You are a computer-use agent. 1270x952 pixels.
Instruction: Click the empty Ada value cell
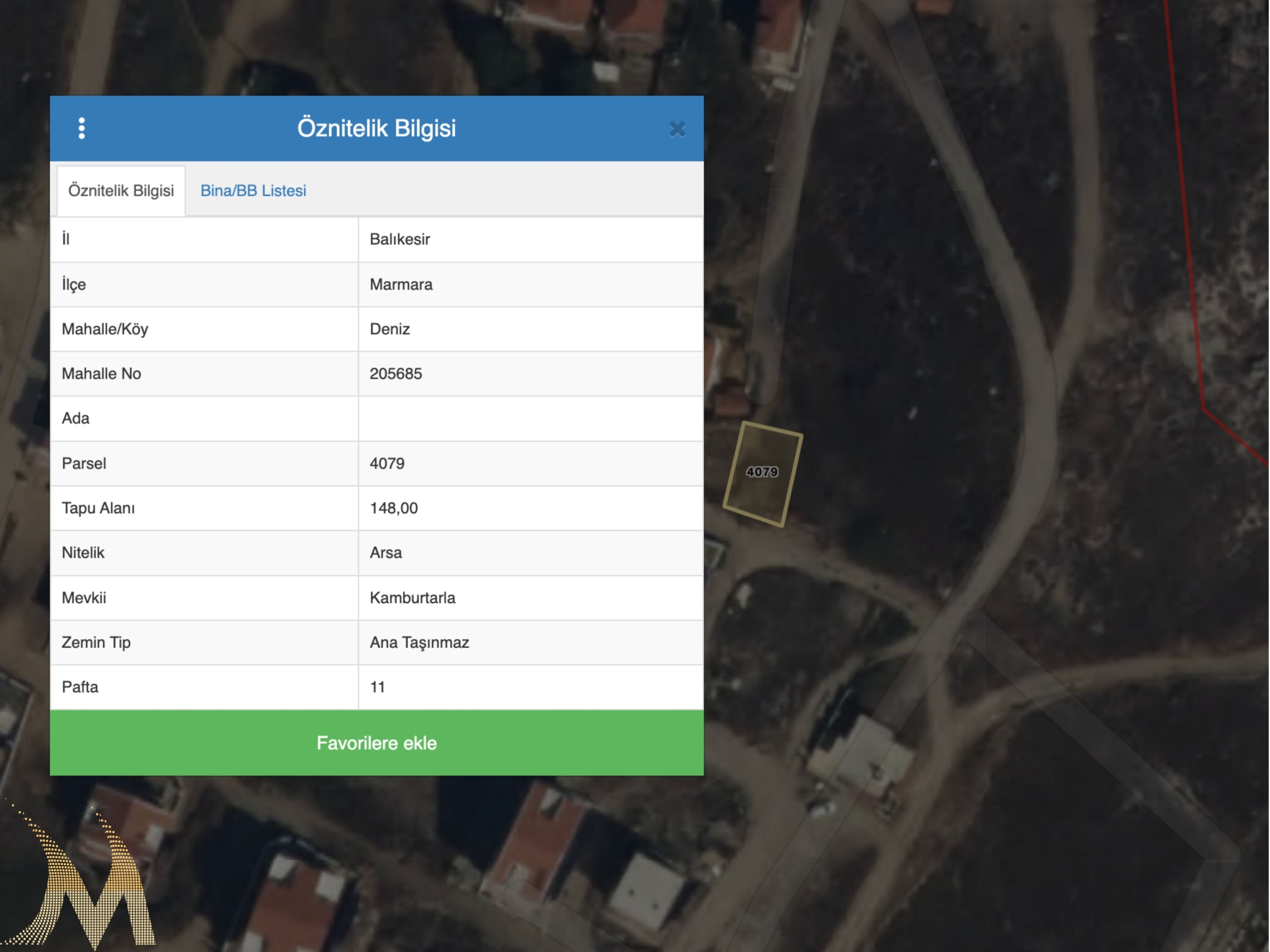530,418
